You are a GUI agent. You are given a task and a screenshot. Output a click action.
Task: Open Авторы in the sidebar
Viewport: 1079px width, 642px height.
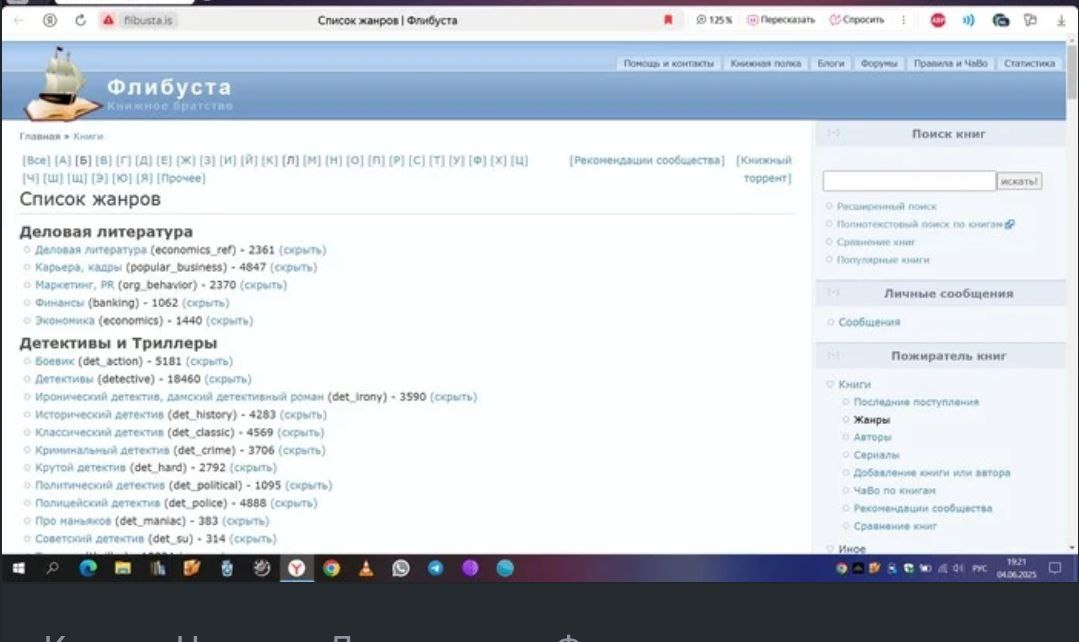tap(872, 437)
